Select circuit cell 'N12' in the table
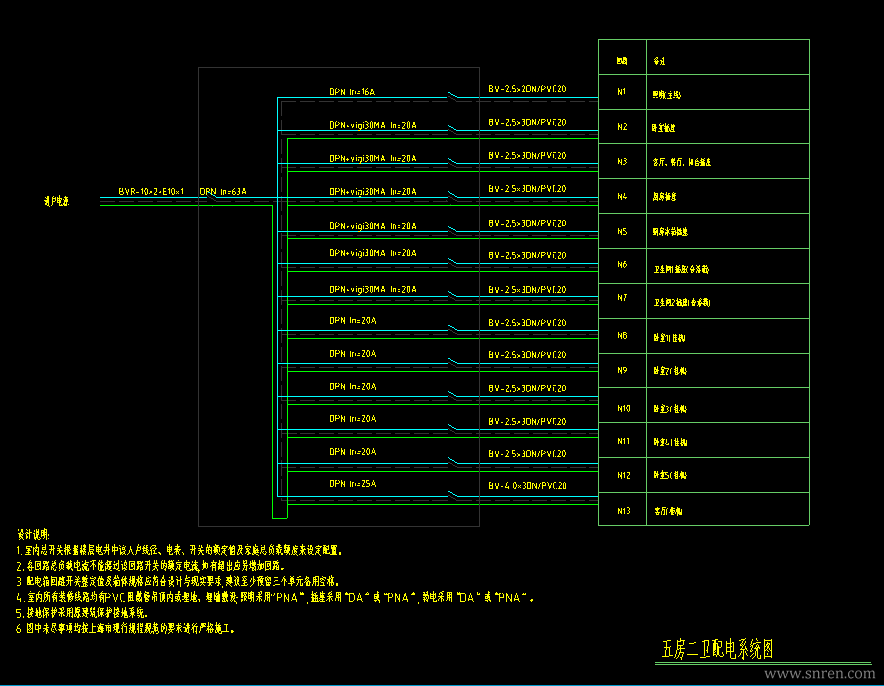 point(624,476)
